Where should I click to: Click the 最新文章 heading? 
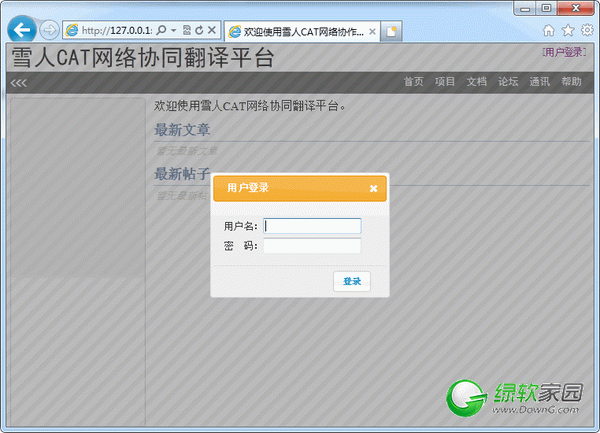point(182,130)
